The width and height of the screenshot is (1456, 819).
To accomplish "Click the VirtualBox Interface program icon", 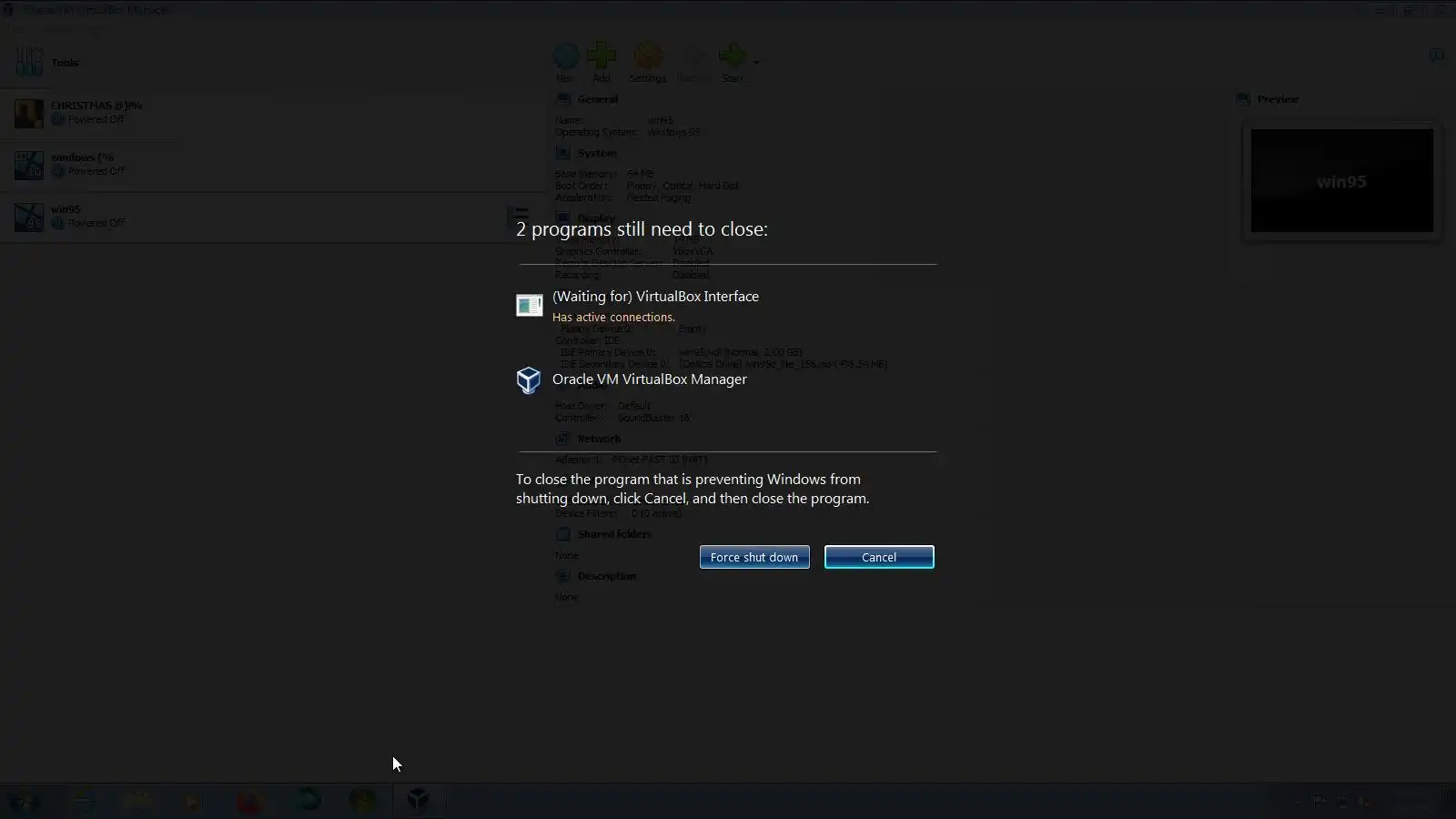I will point(530,305).
